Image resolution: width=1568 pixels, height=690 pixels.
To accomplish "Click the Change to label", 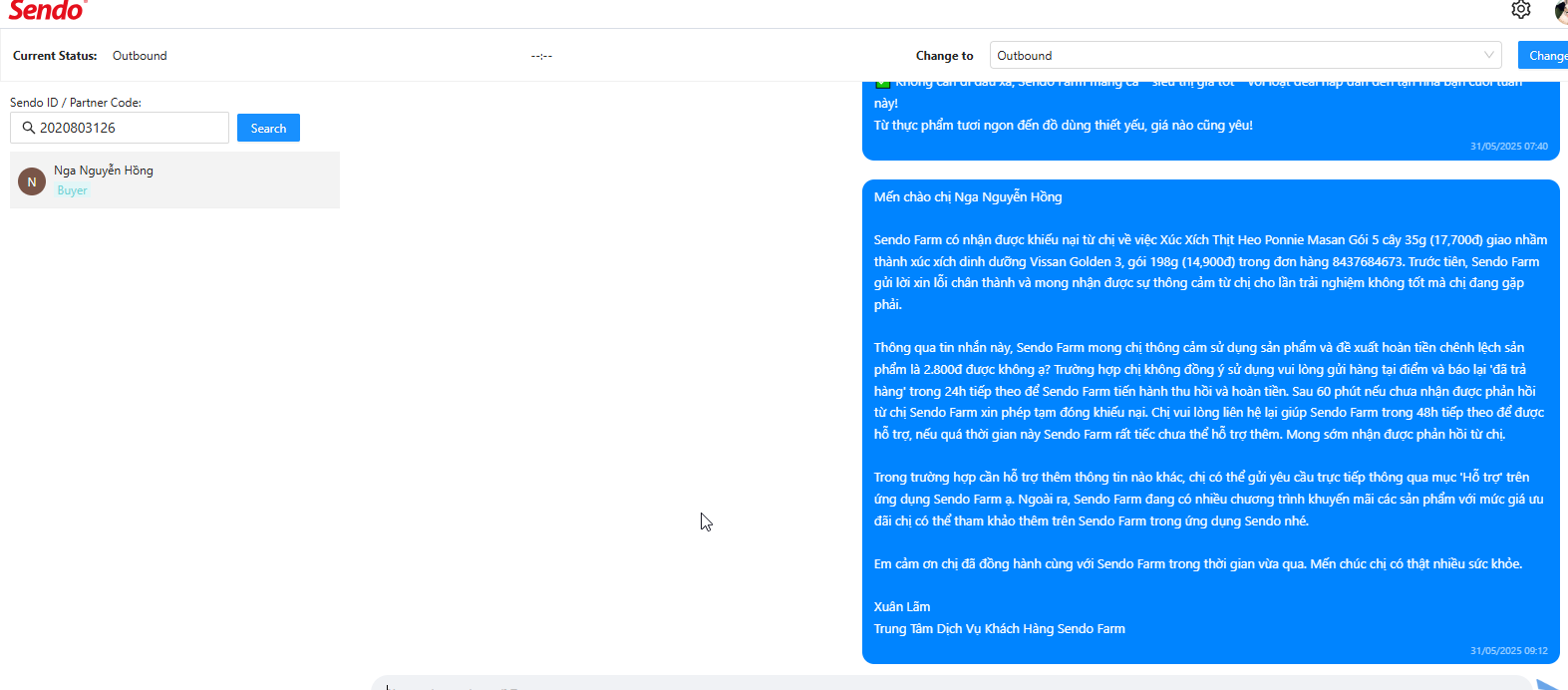I will (x=944, y=56).
